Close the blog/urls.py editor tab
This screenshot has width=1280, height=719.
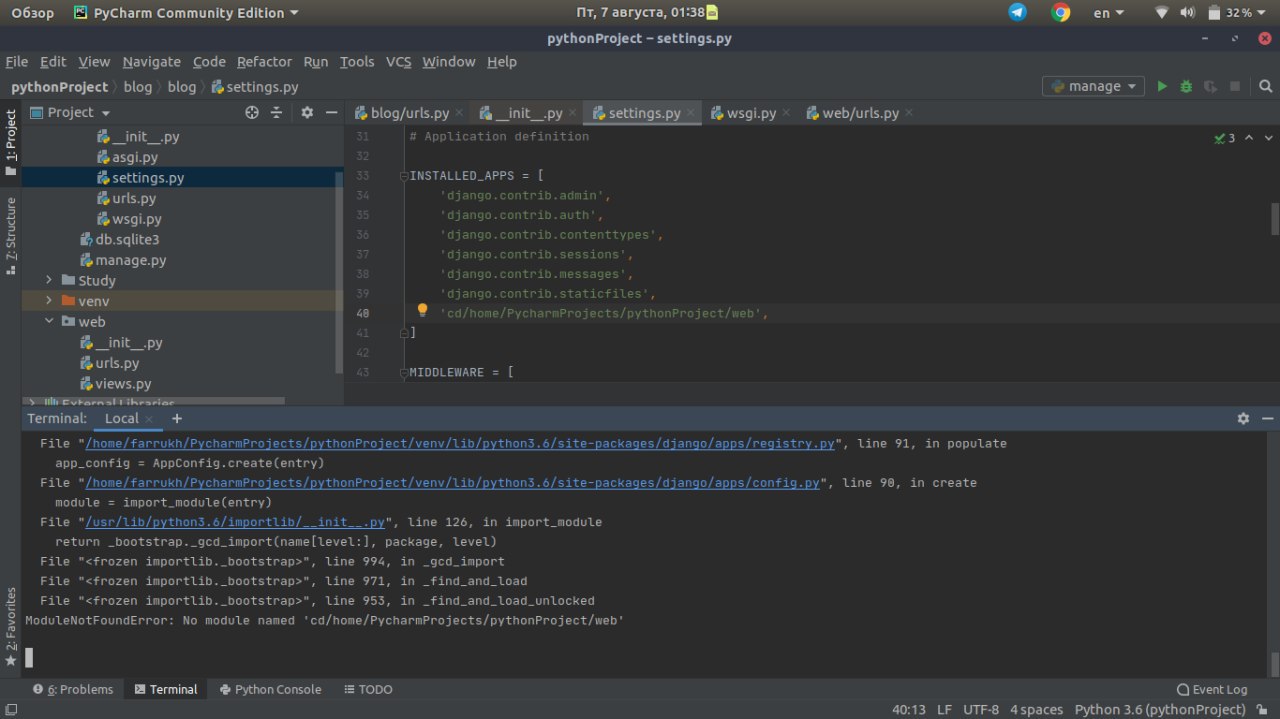click(458, 113)
